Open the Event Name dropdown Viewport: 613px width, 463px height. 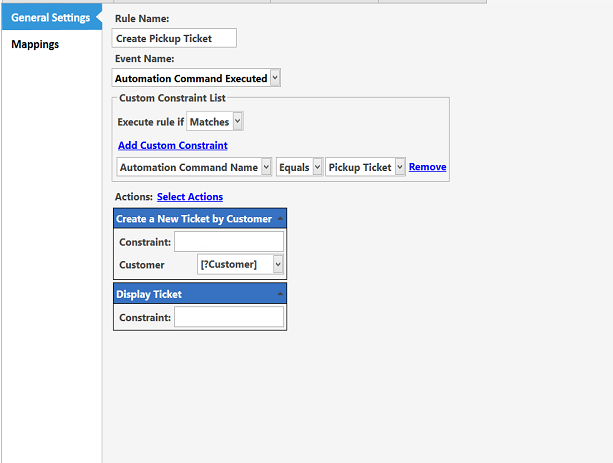(197, 78)
